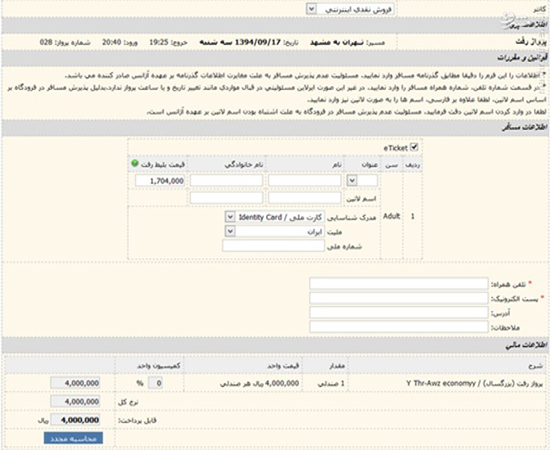Click the مقدار column header
550x450 pixels.
(x=336, y=366)
